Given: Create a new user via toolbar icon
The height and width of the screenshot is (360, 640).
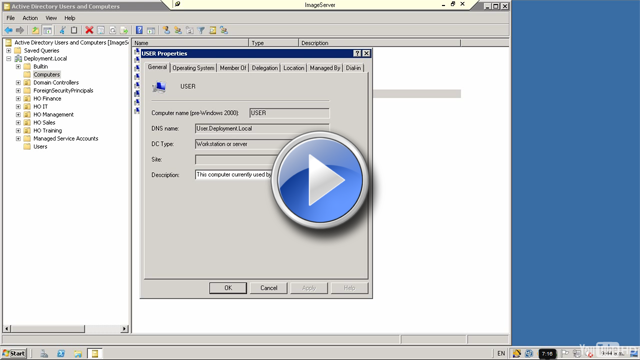Looking at the screenshot, I should (166, 30).
